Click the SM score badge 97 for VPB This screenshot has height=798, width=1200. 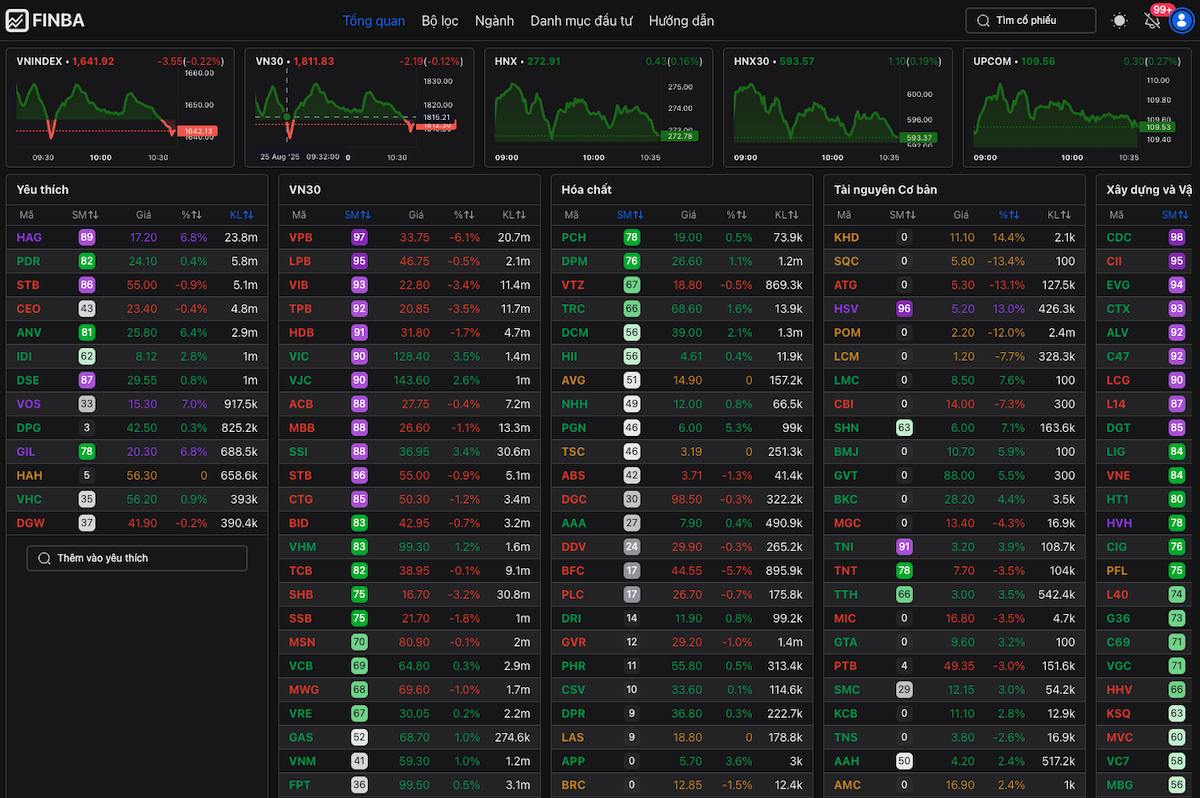pos(359,238)
